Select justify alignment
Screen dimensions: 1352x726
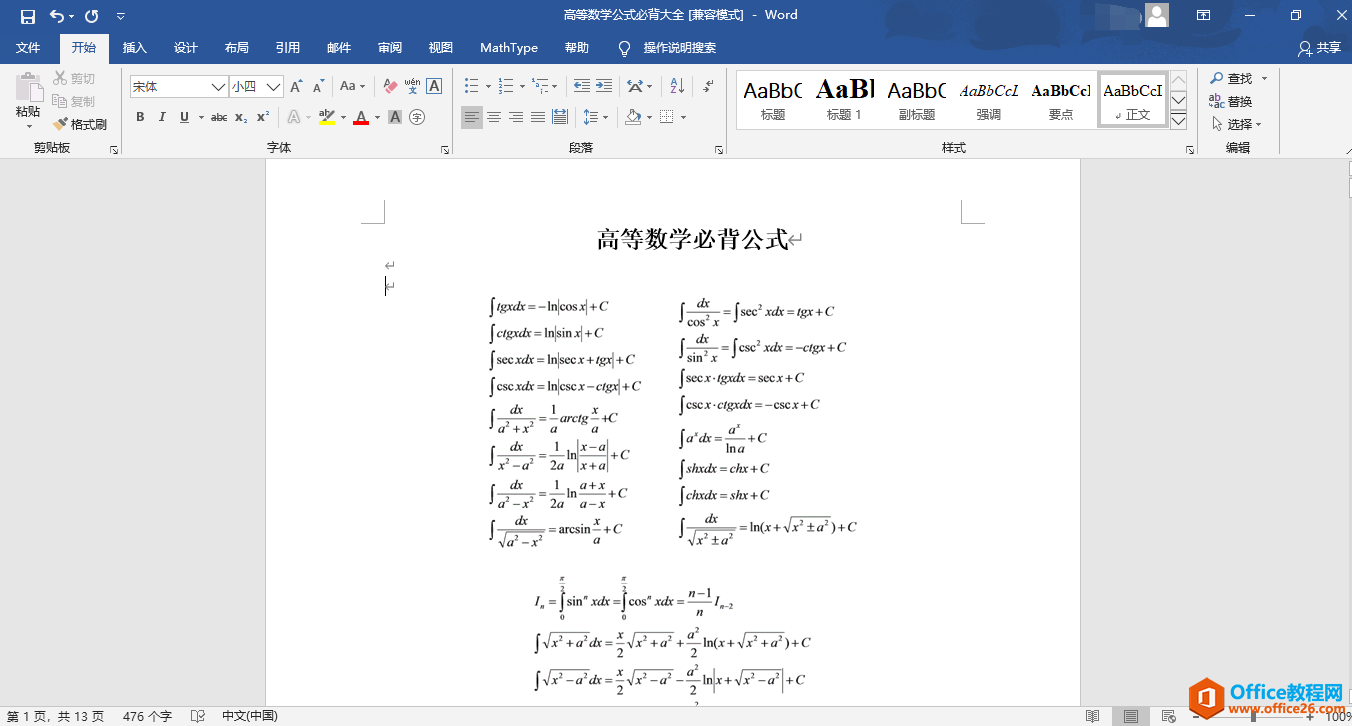point(538,117)
